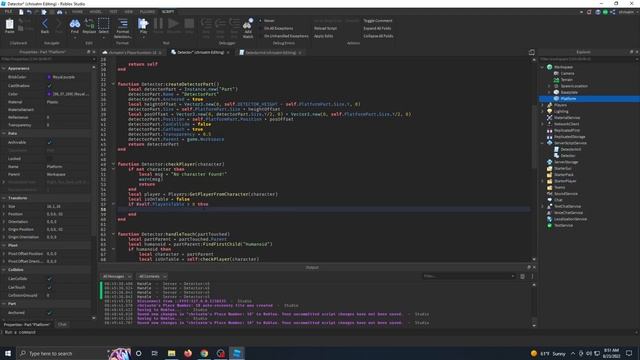The image size is (640, 360).
Task: Toggle the Anchored checkbox
Action: click(49, 313)
